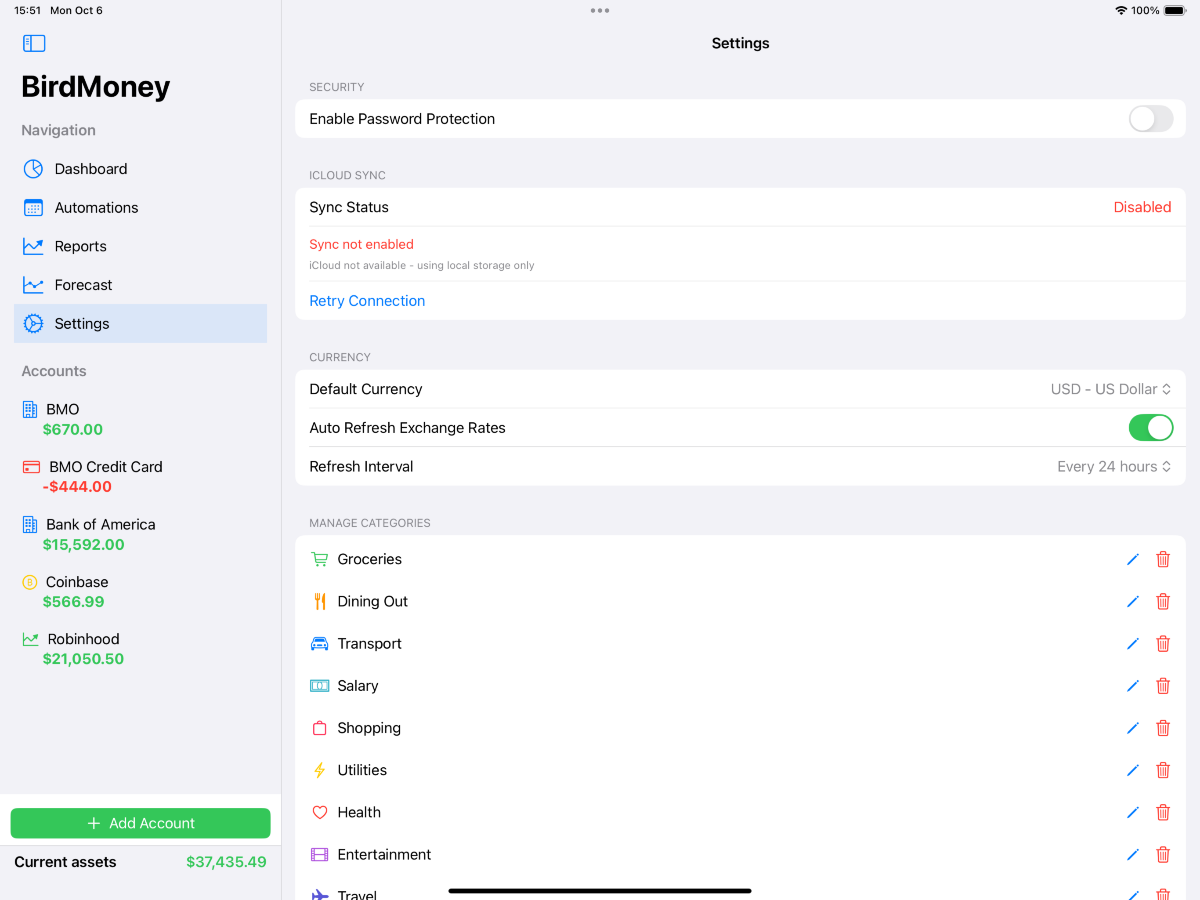Toggle the sidebar visibility icon

click(34, 43)
